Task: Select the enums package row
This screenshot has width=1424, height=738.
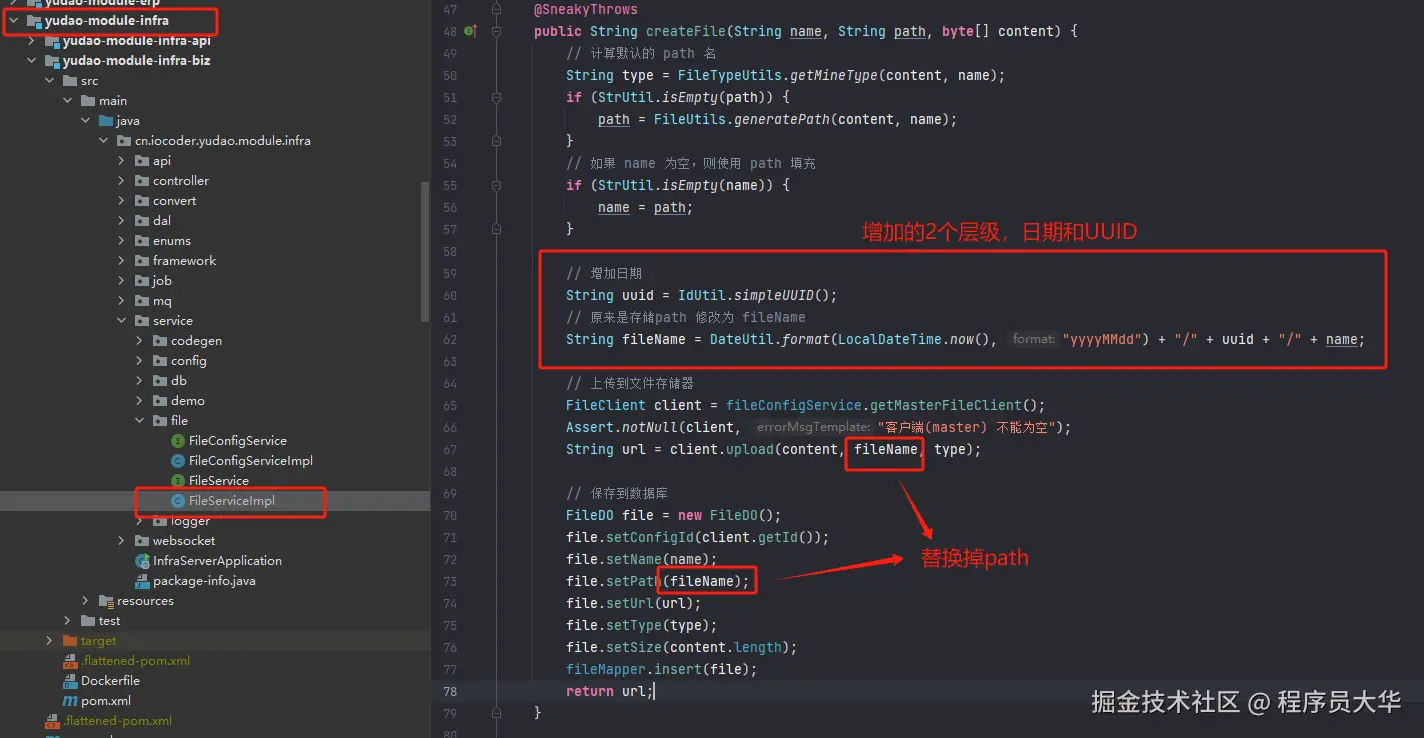Action: (214, 241)
